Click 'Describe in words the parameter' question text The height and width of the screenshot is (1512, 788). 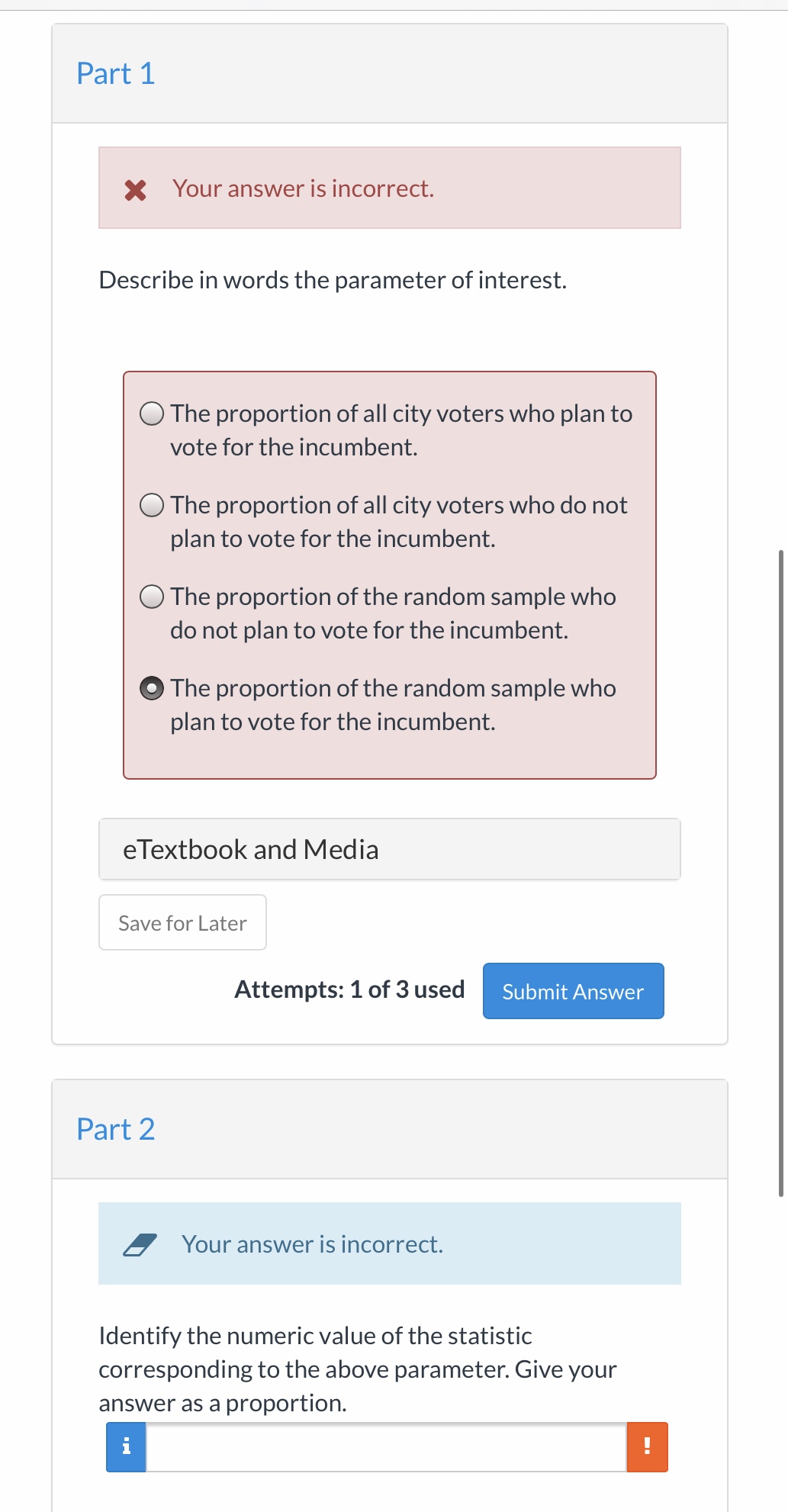pyautogui.click(x=333, y=280)
